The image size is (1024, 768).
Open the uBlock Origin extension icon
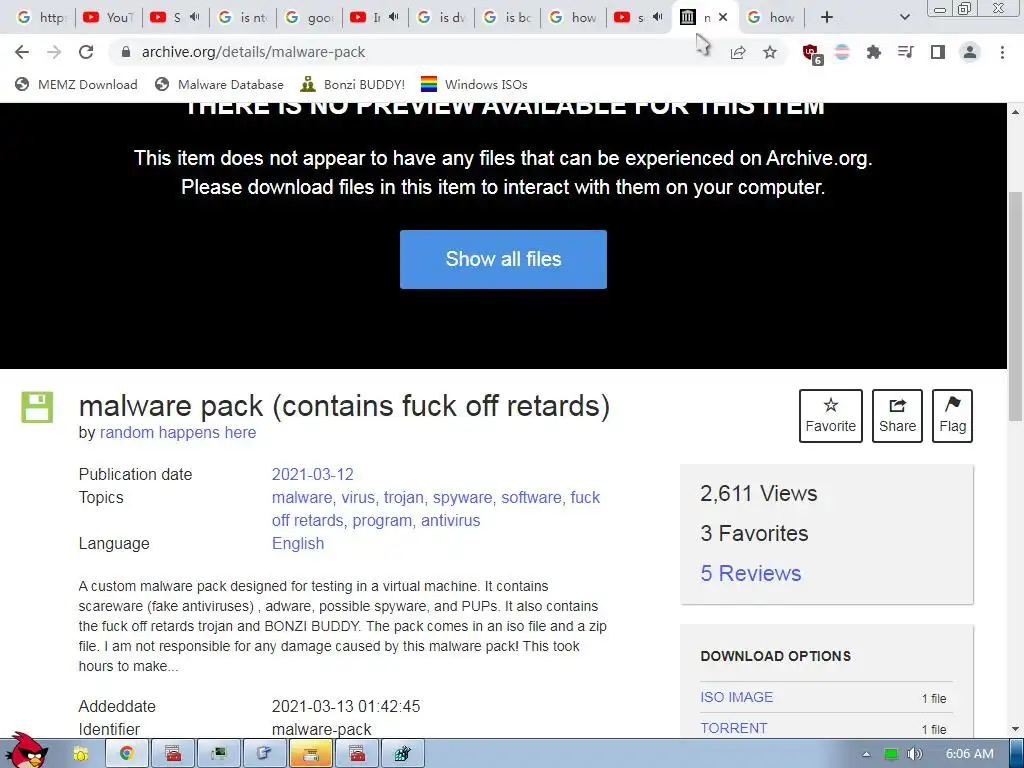(x=812, y=53)
